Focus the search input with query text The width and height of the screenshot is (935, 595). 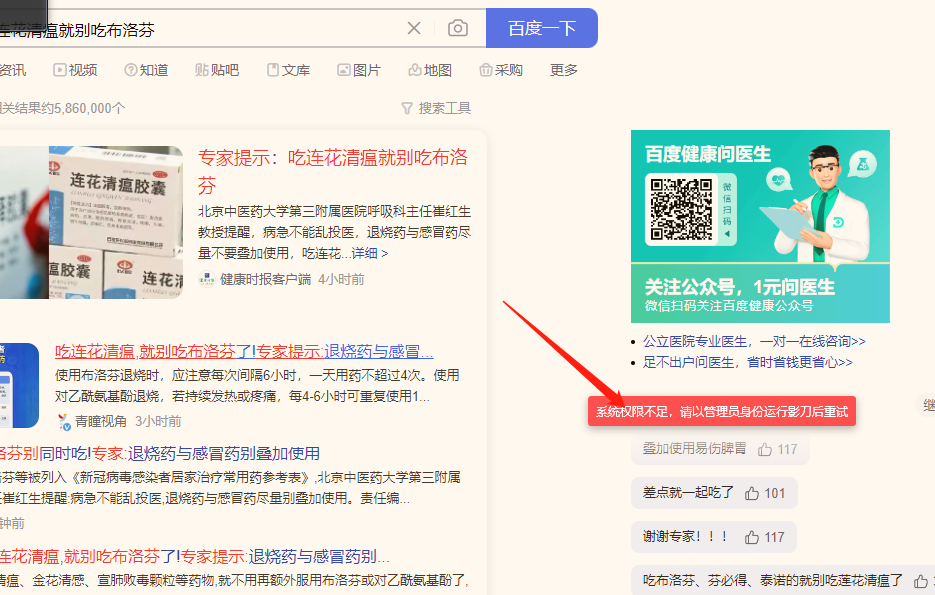point(197,29)
